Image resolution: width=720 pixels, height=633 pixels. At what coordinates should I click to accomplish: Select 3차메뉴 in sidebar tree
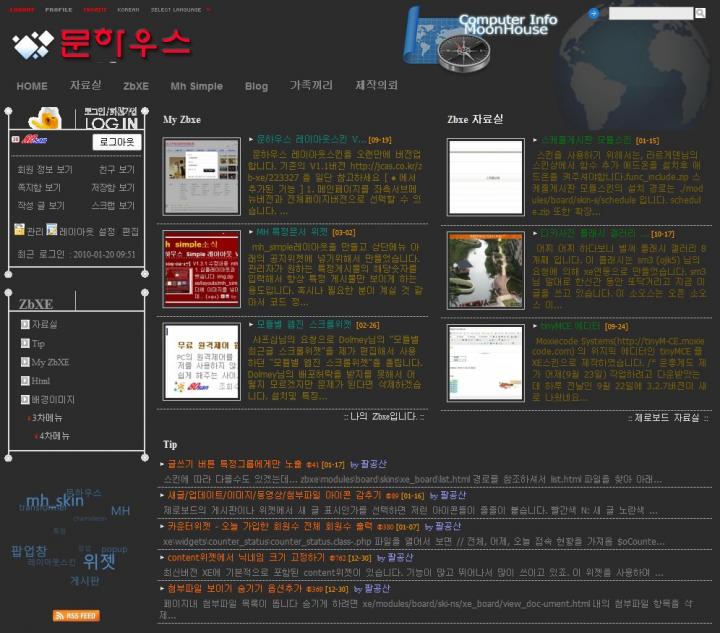(x=47, y=418)
